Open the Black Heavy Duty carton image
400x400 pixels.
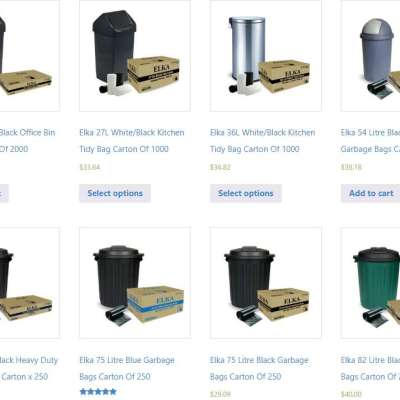pos(30,283)
